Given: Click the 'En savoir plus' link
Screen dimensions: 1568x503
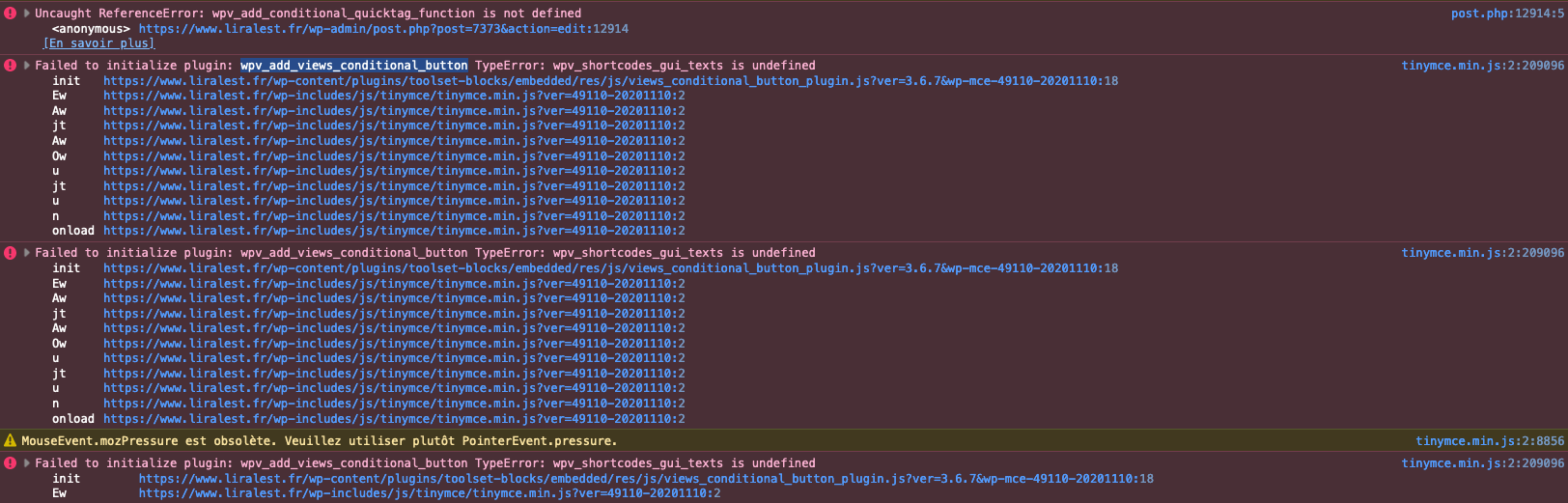Looking at the screenshot, I should 98,43.
